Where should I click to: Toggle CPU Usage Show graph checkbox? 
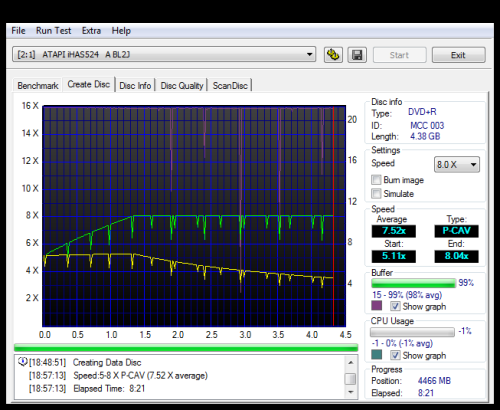click(x=395, y=355)
